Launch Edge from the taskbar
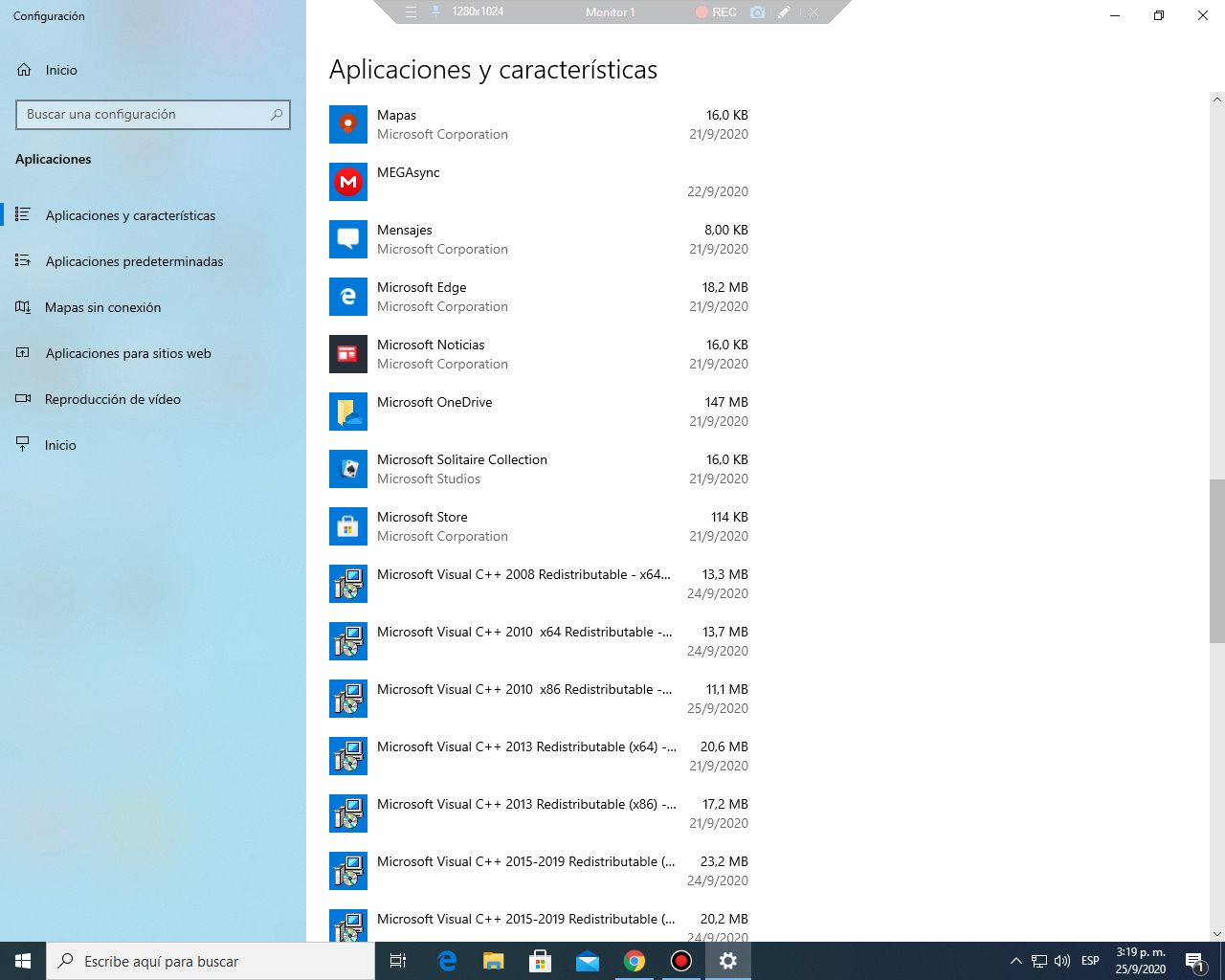Viewport: 1225px width, 980px height. (x=447, y=961)
